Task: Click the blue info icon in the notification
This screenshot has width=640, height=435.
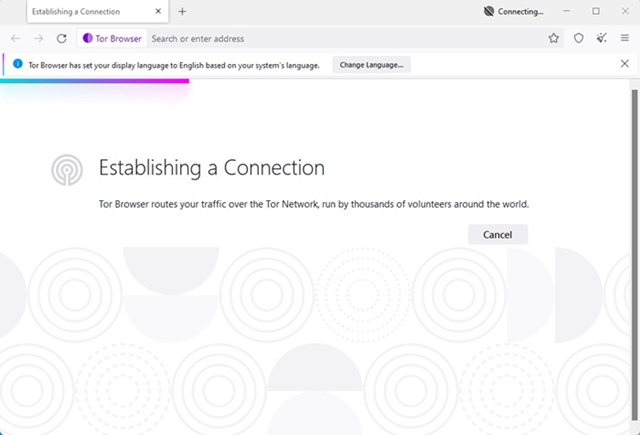Action: (x=18, y=64)
